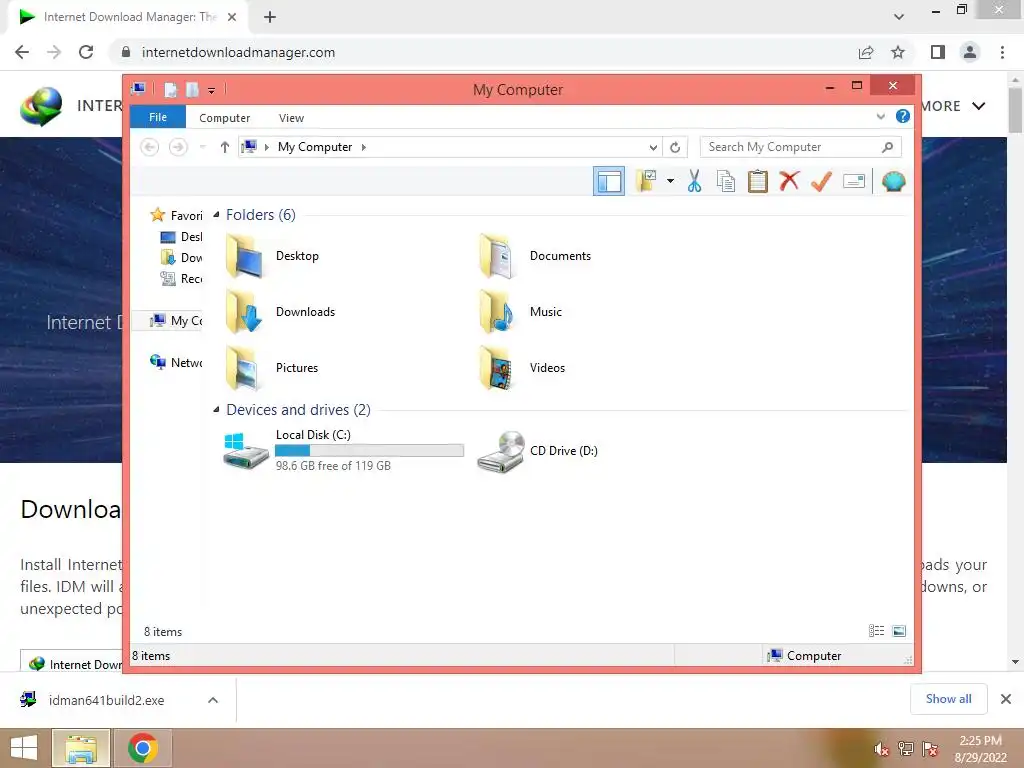Expand the My Computer breadcrumb arrow

coord(364,148)
